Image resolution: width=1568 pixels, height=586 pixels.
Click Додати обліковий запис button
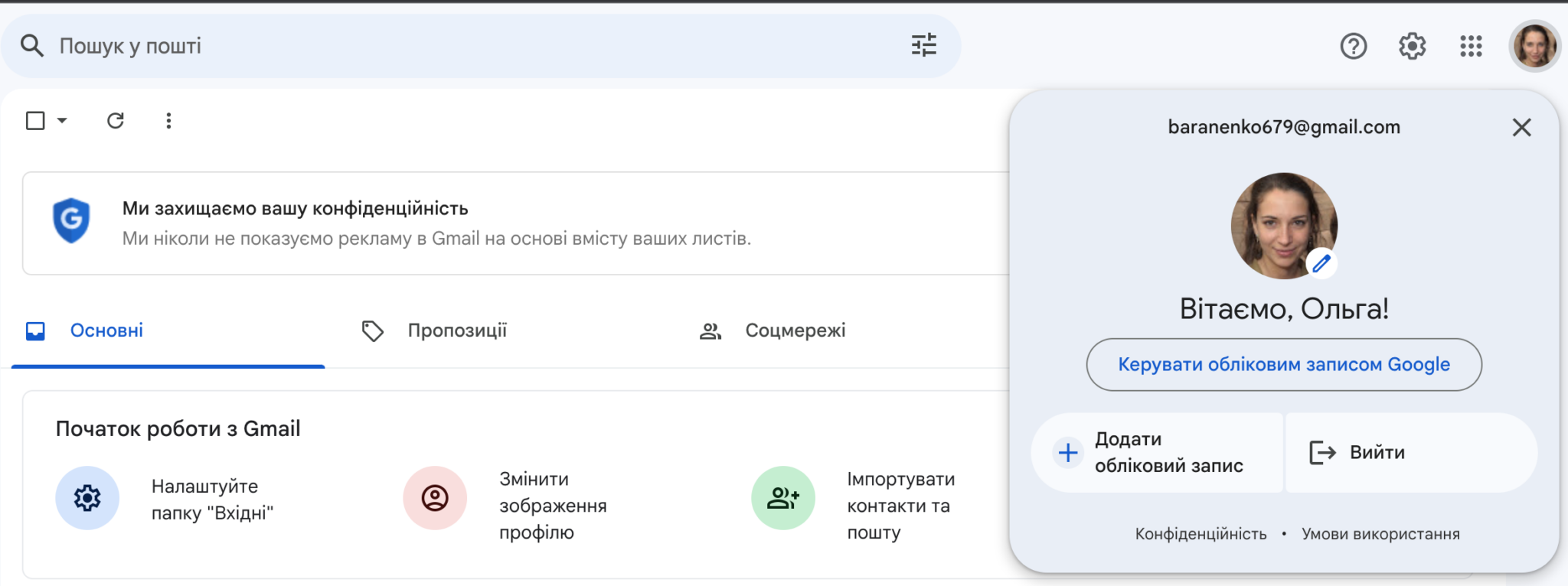click(1157, 453)
